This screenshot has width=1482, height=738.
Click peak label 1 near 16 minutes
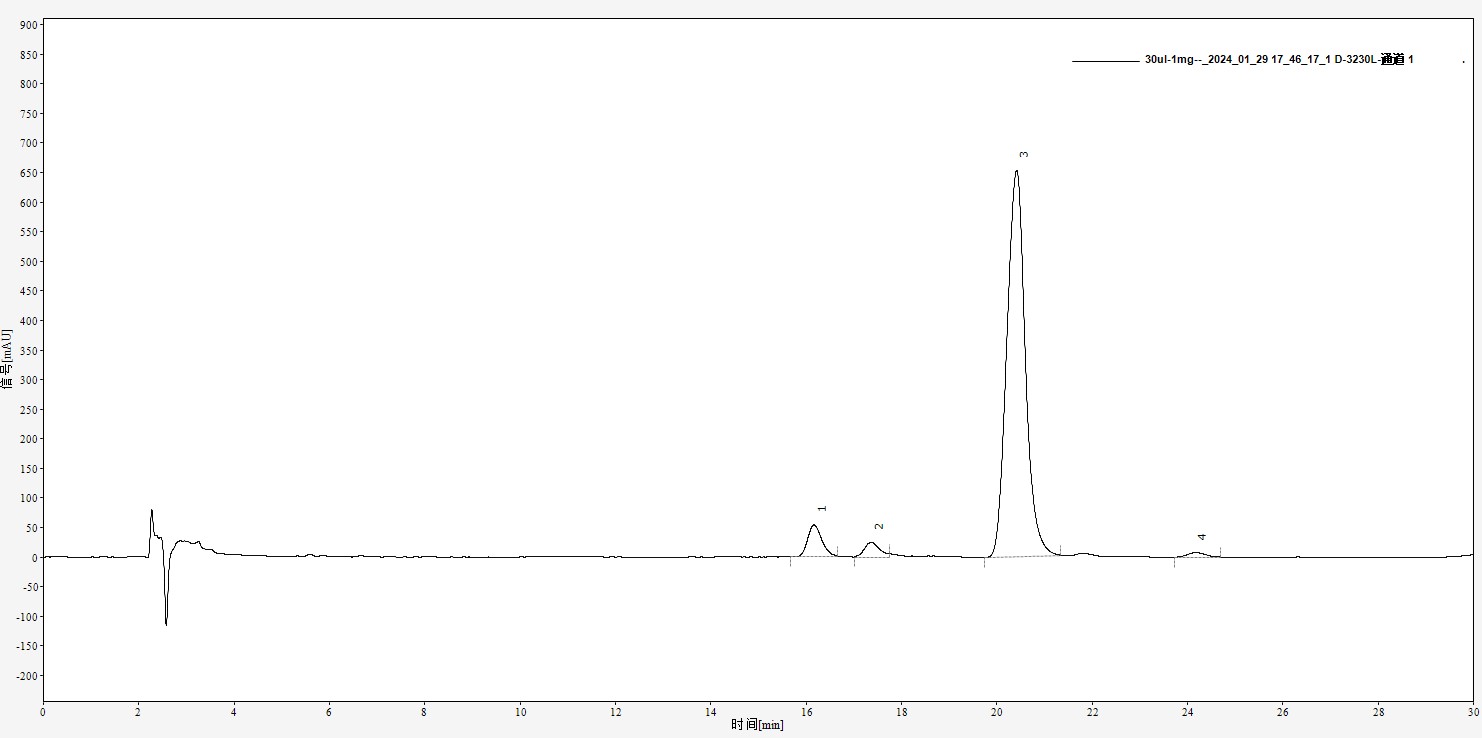coord(822,508)
